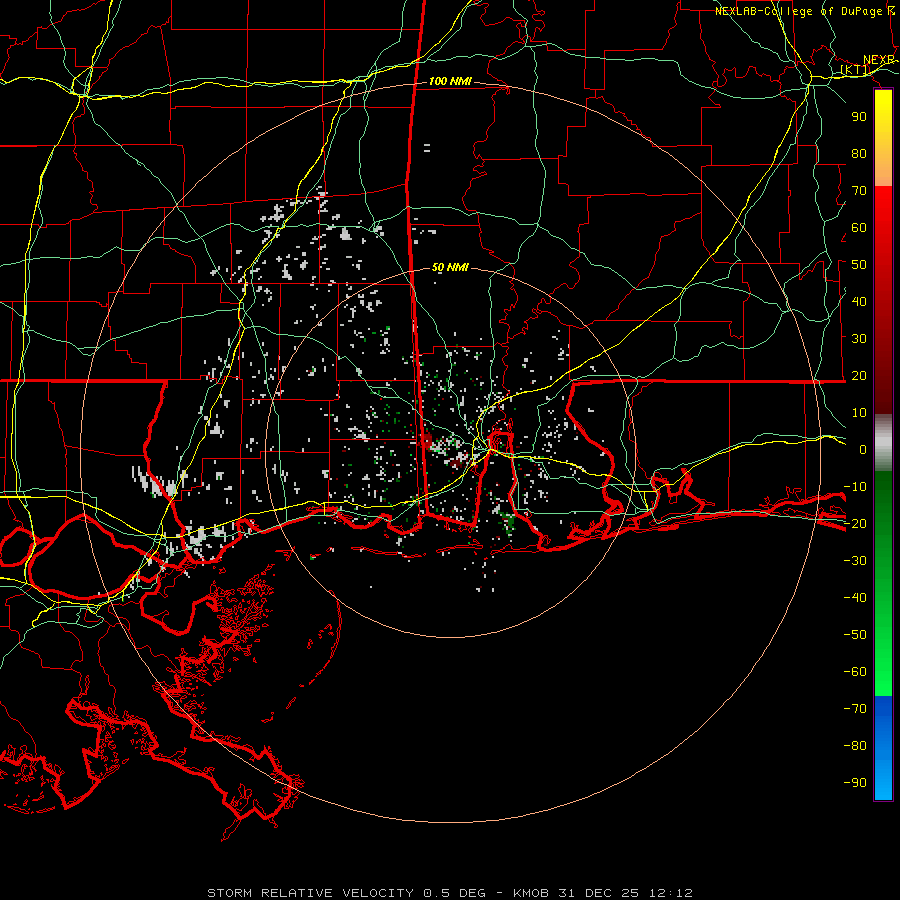Click the Storm Relative Velocity caption text
The image size is (900, 900).
(x=449, y=893)
